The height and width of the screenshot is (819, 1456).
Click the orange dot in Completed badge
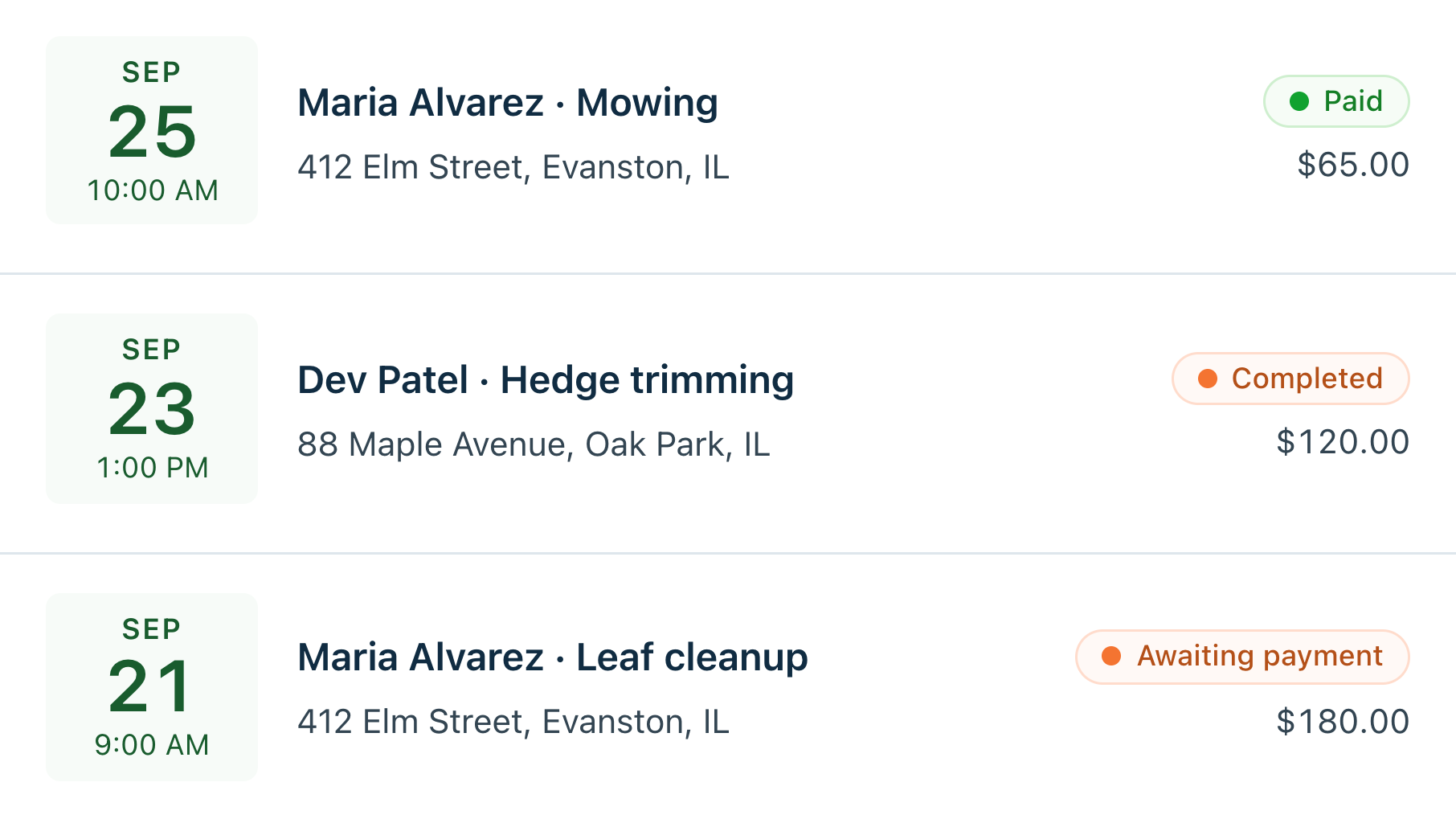click(1208, 379)
